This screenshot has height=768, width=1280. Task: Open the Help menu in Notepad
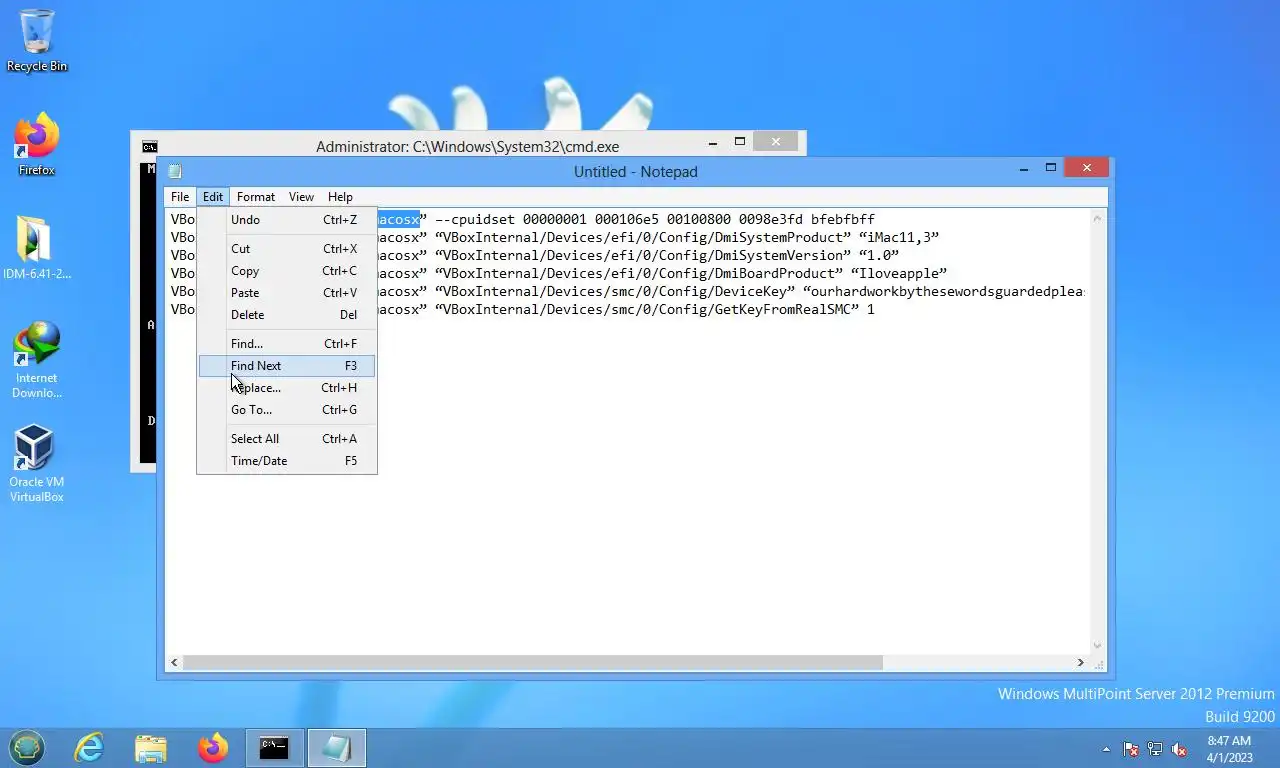(x=340, y=197)
